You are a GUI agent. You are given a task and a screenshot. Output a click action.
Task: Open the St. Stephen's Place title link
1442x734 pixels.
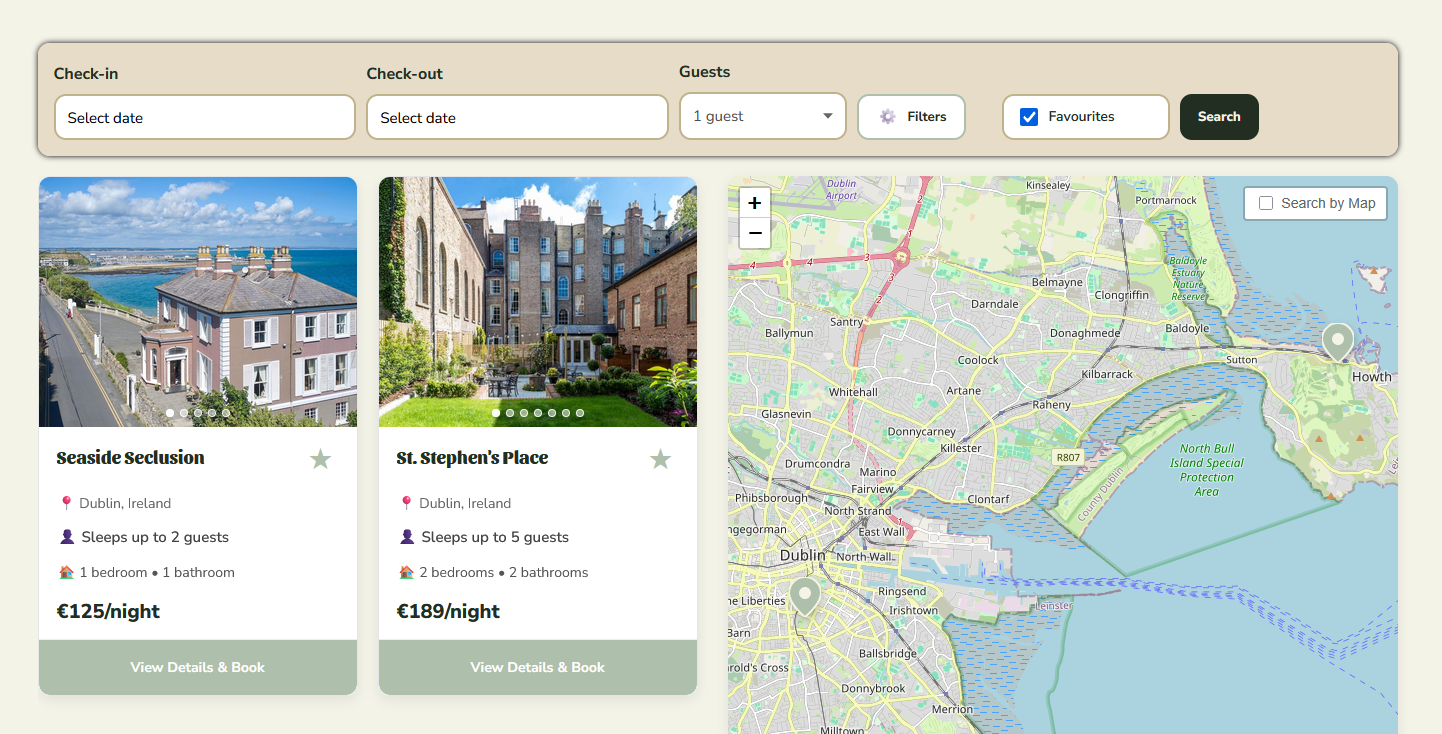tap(472, 458)
